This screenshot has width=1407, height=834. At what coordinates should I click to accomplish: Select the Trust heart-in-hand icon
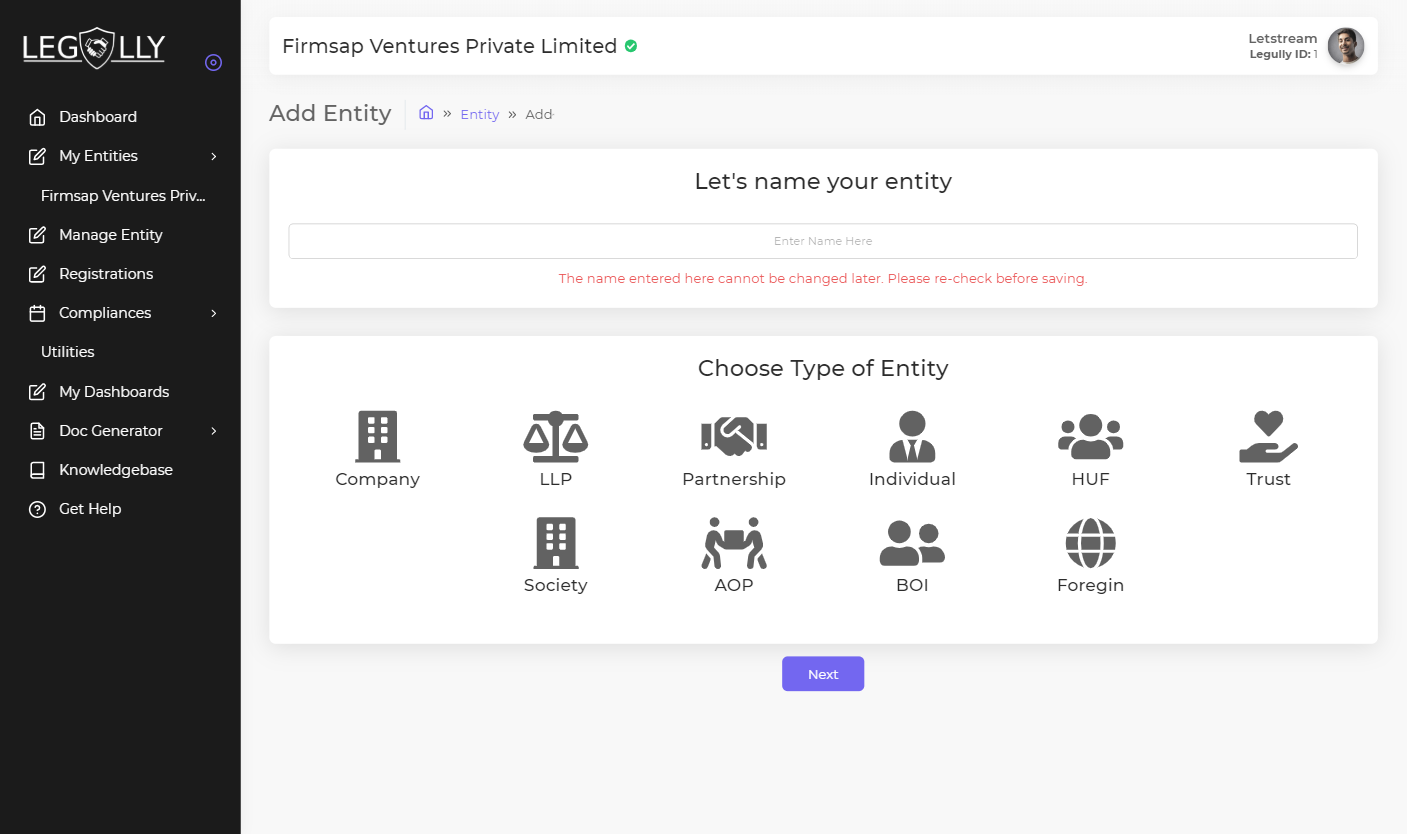(x=1268, y=436)
